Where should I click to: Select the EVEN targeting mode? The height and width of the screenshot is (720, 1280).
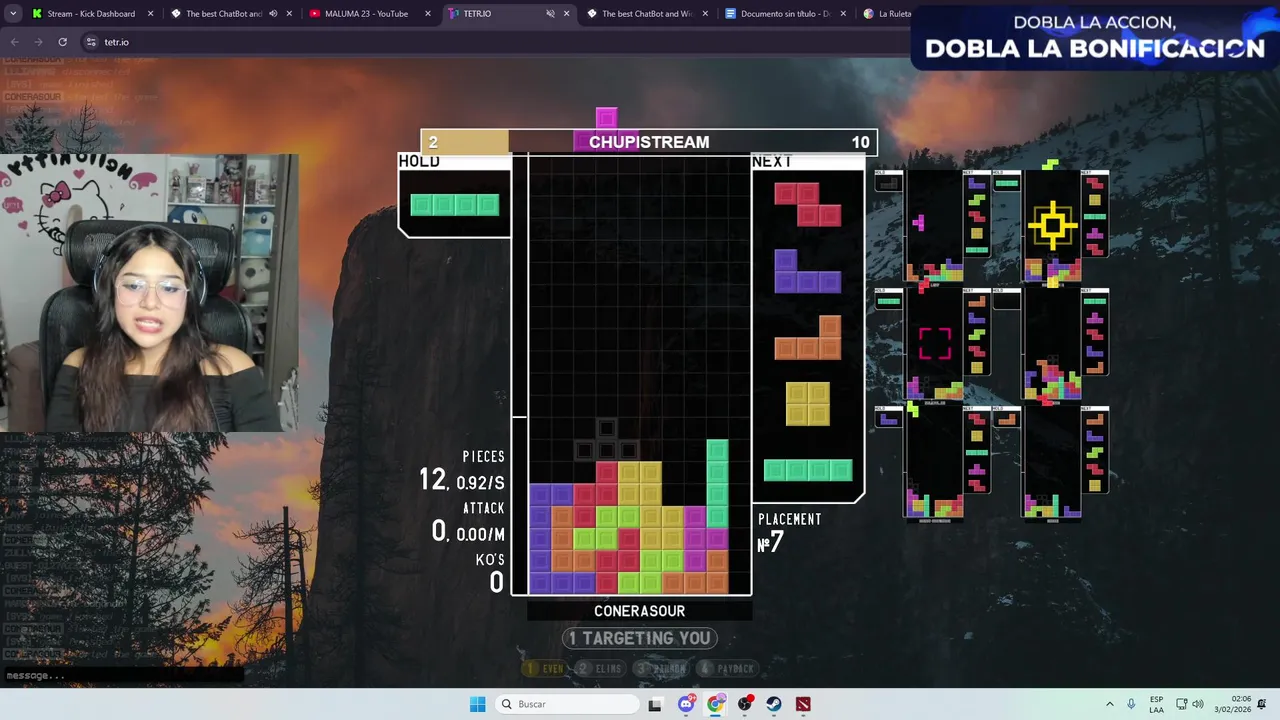tap(545, 668)
